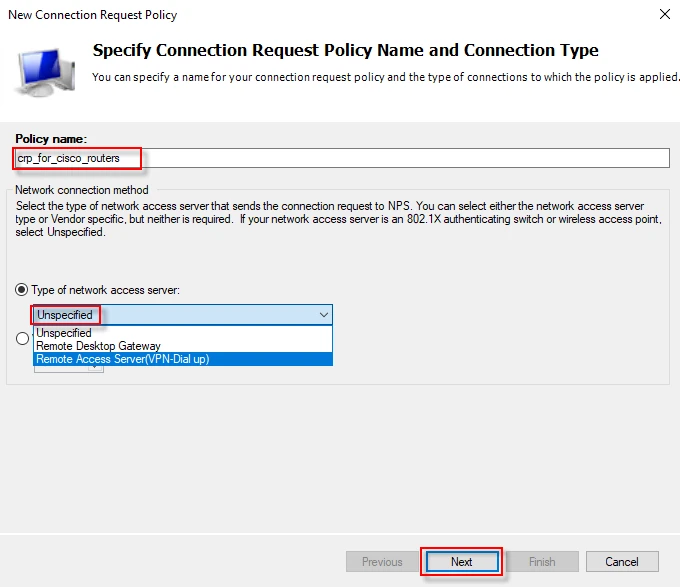Viewport: 680px width, 587px height.
Task: Click the disabled Finish button
Action: 542,562
